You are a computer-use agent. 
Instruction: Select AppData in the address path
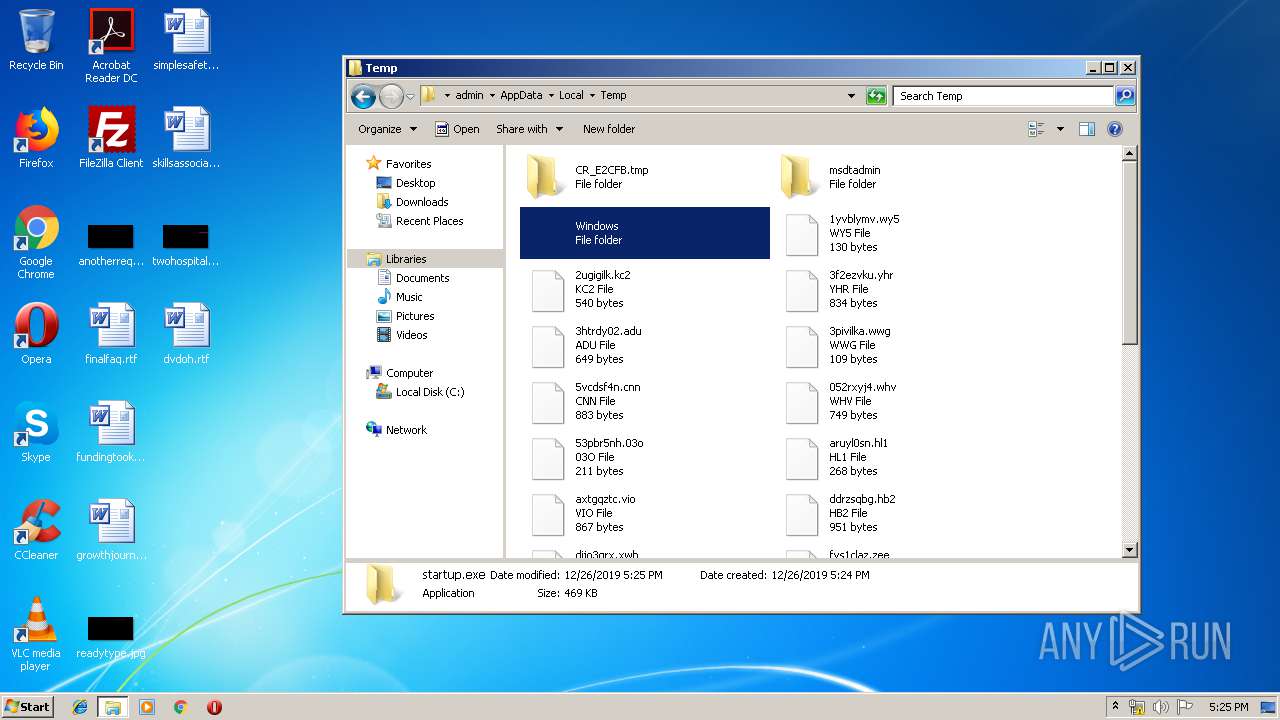[521, 96]
